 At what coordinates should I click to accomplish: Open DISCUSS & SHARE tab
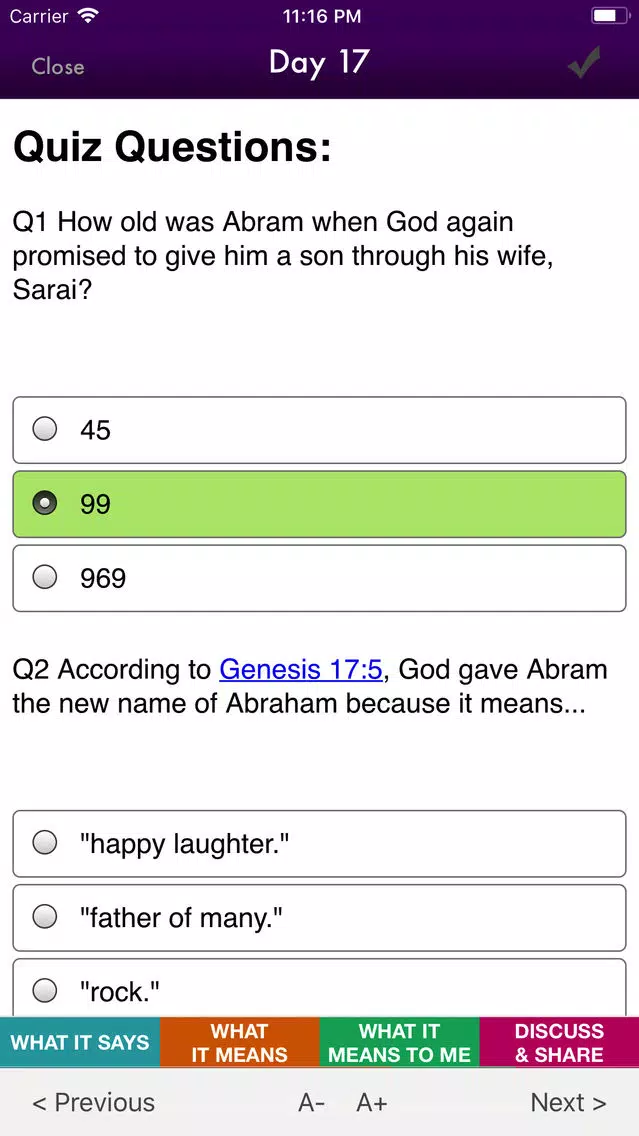[x=559, y=1042]
